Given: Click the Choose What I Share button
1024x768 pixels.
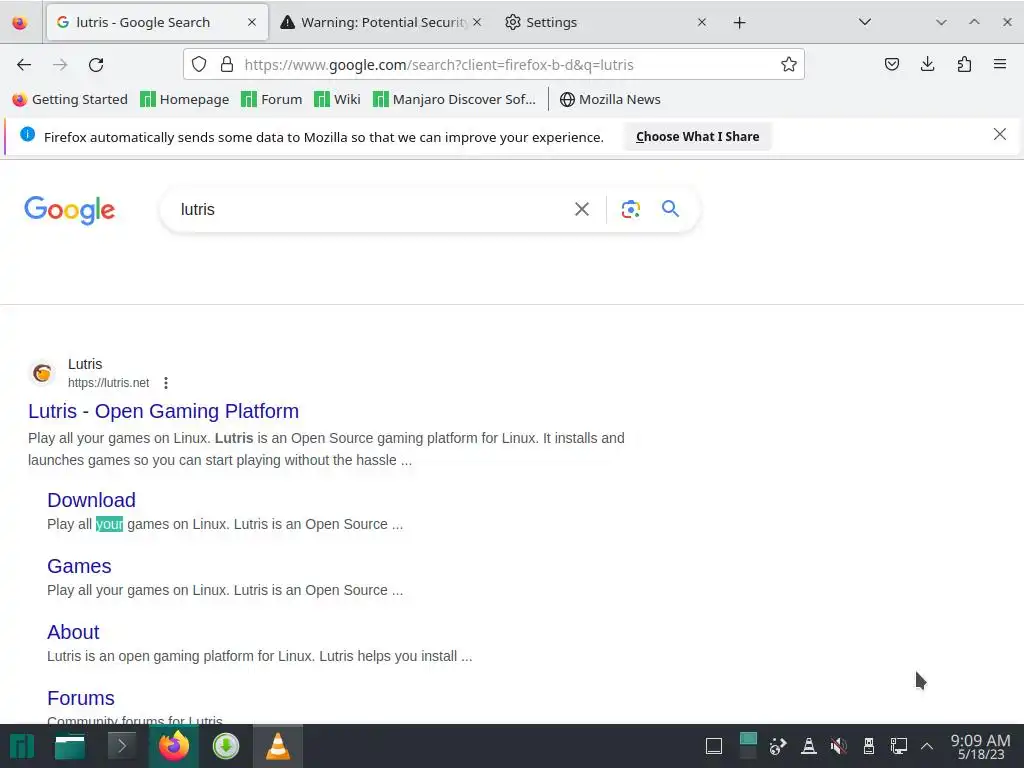Looking at the screenshot, I should point(697,136).
